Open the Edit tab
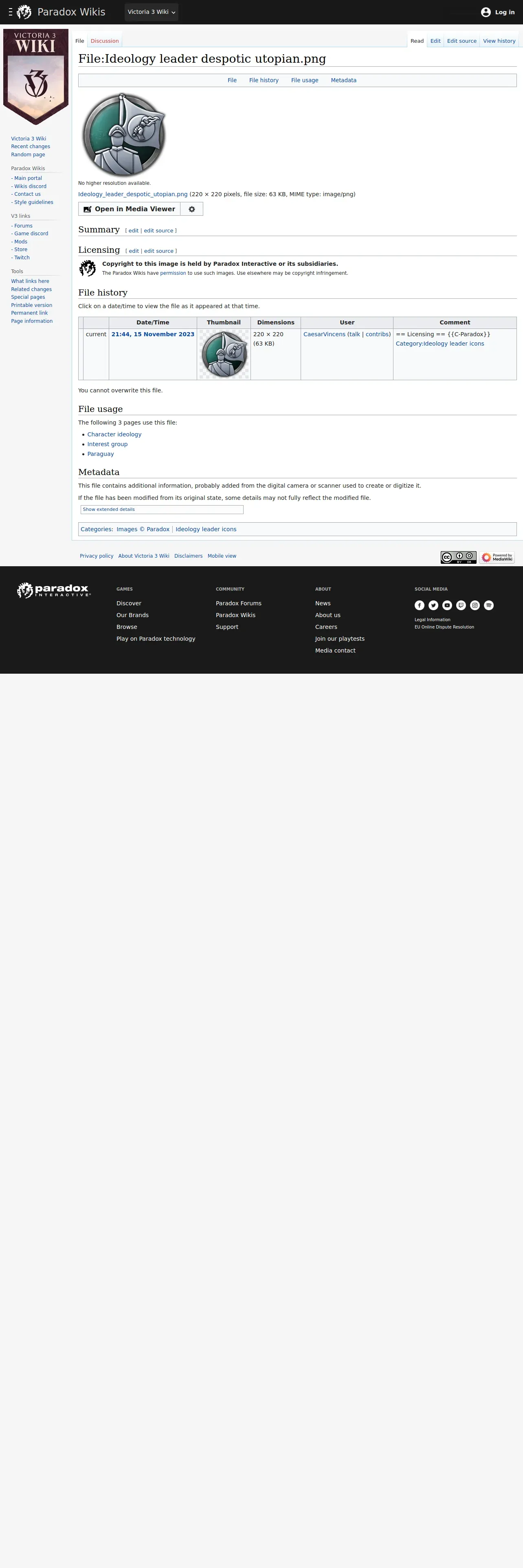 click(435, 41)
